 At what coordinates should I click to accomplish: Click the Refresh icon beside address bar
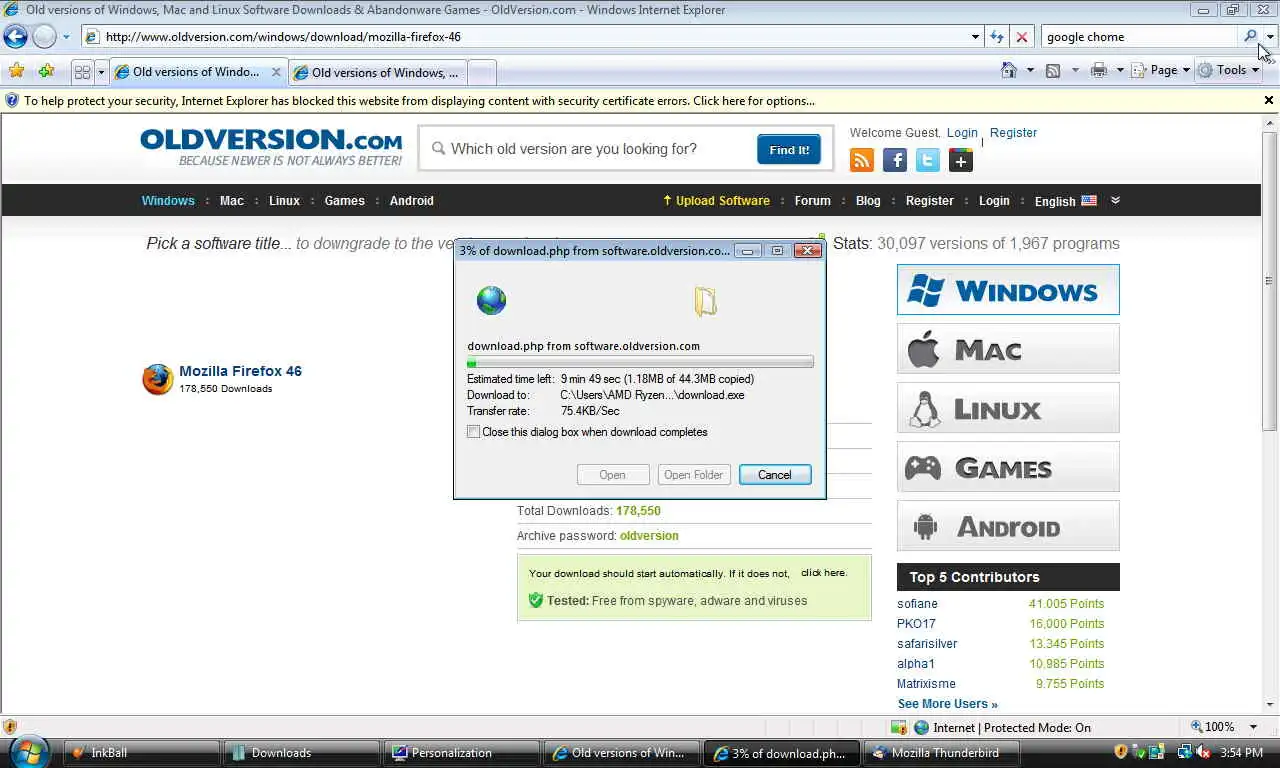pyautogui.click(x=997, y=37)
